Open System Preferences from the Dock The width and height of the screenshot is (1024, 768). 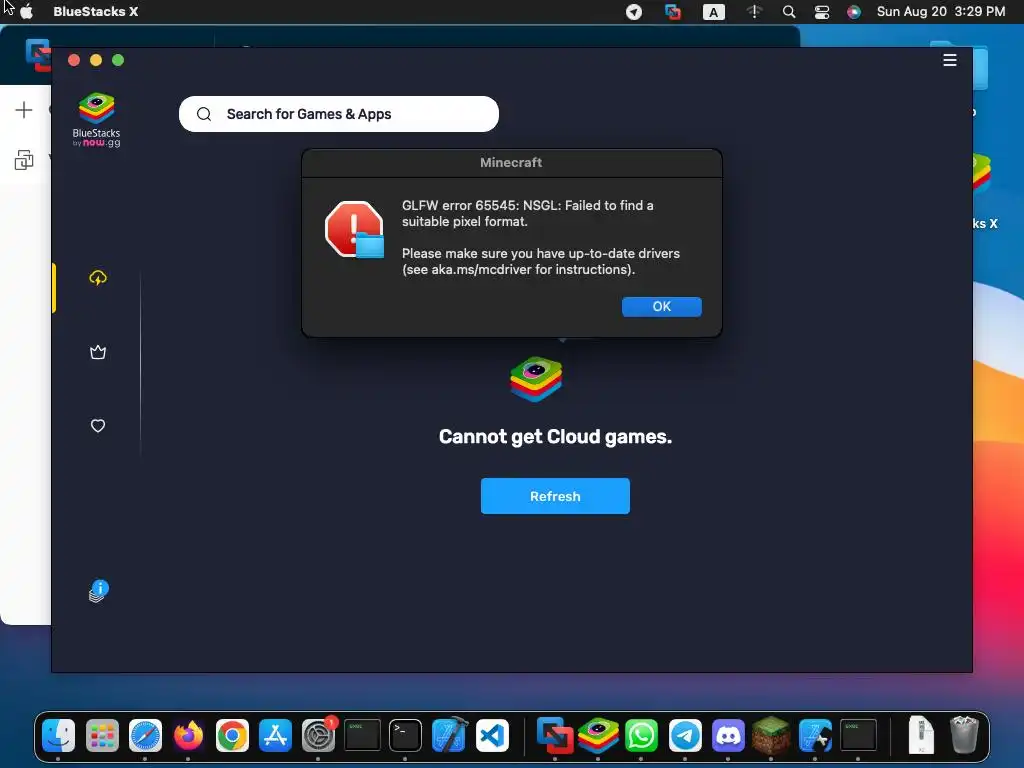[319, 736]
